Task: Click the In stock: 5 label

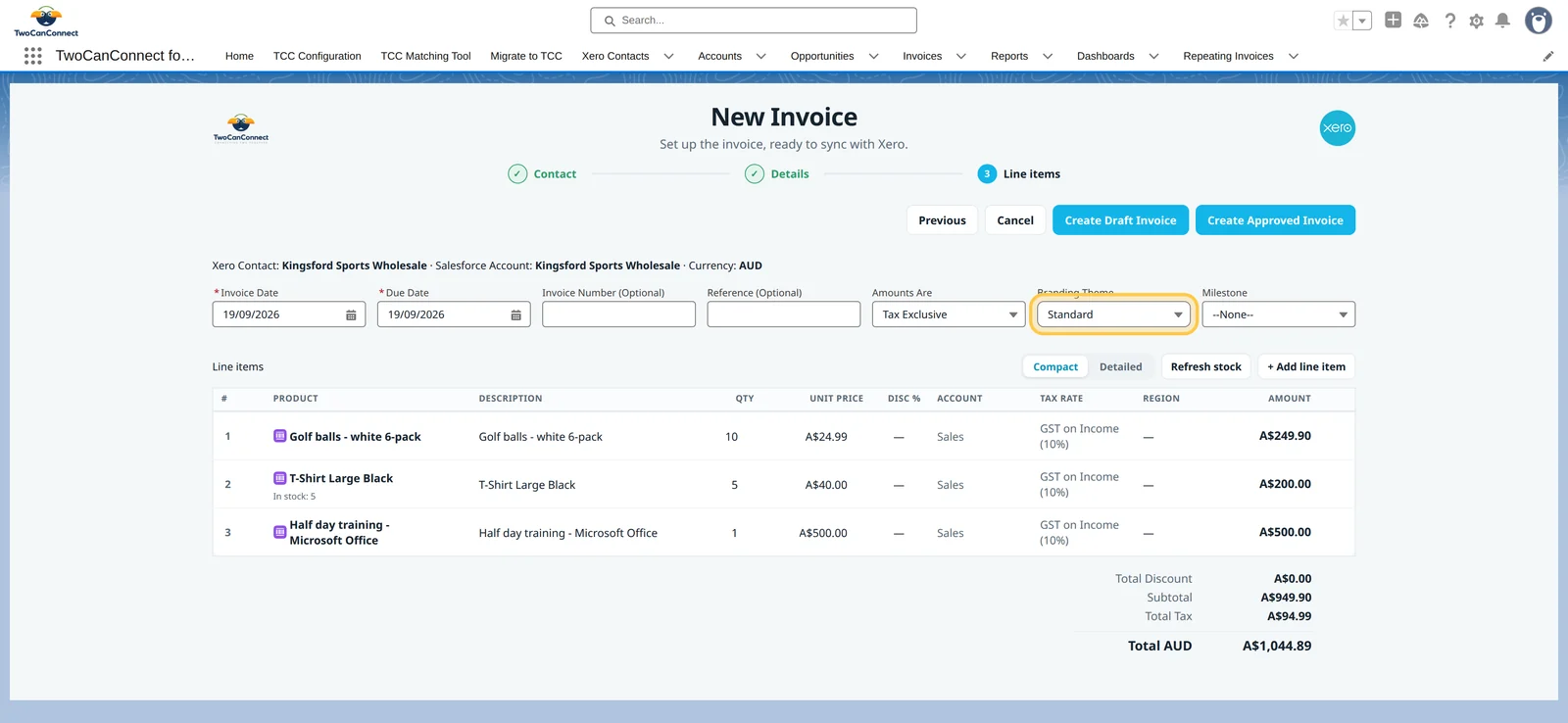Action: [x=294, y=497]
